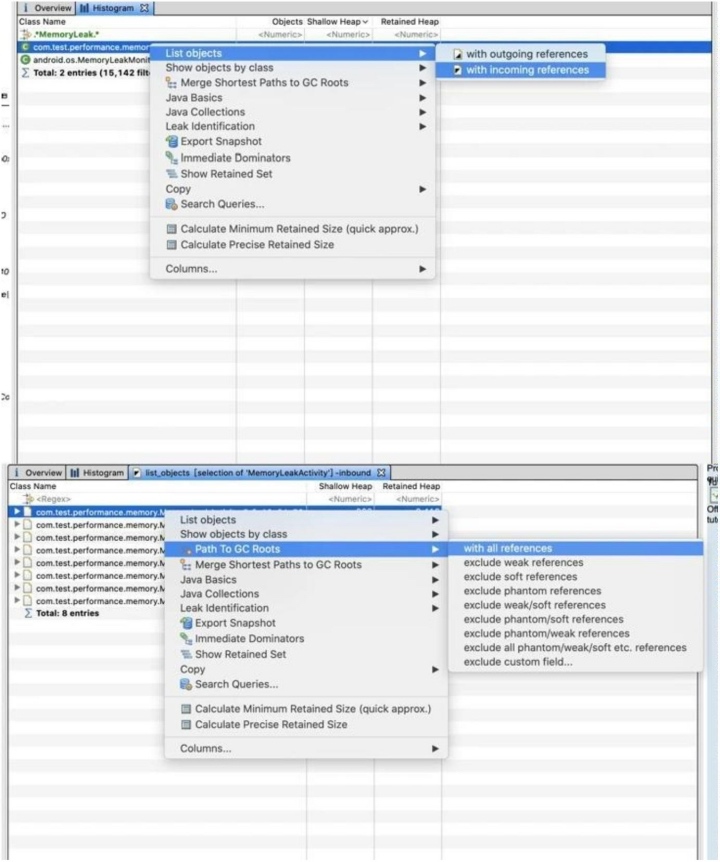This screenshot has width=720, height=862.
Task: Click the android.os class green icon
Action: click(25, 59)
